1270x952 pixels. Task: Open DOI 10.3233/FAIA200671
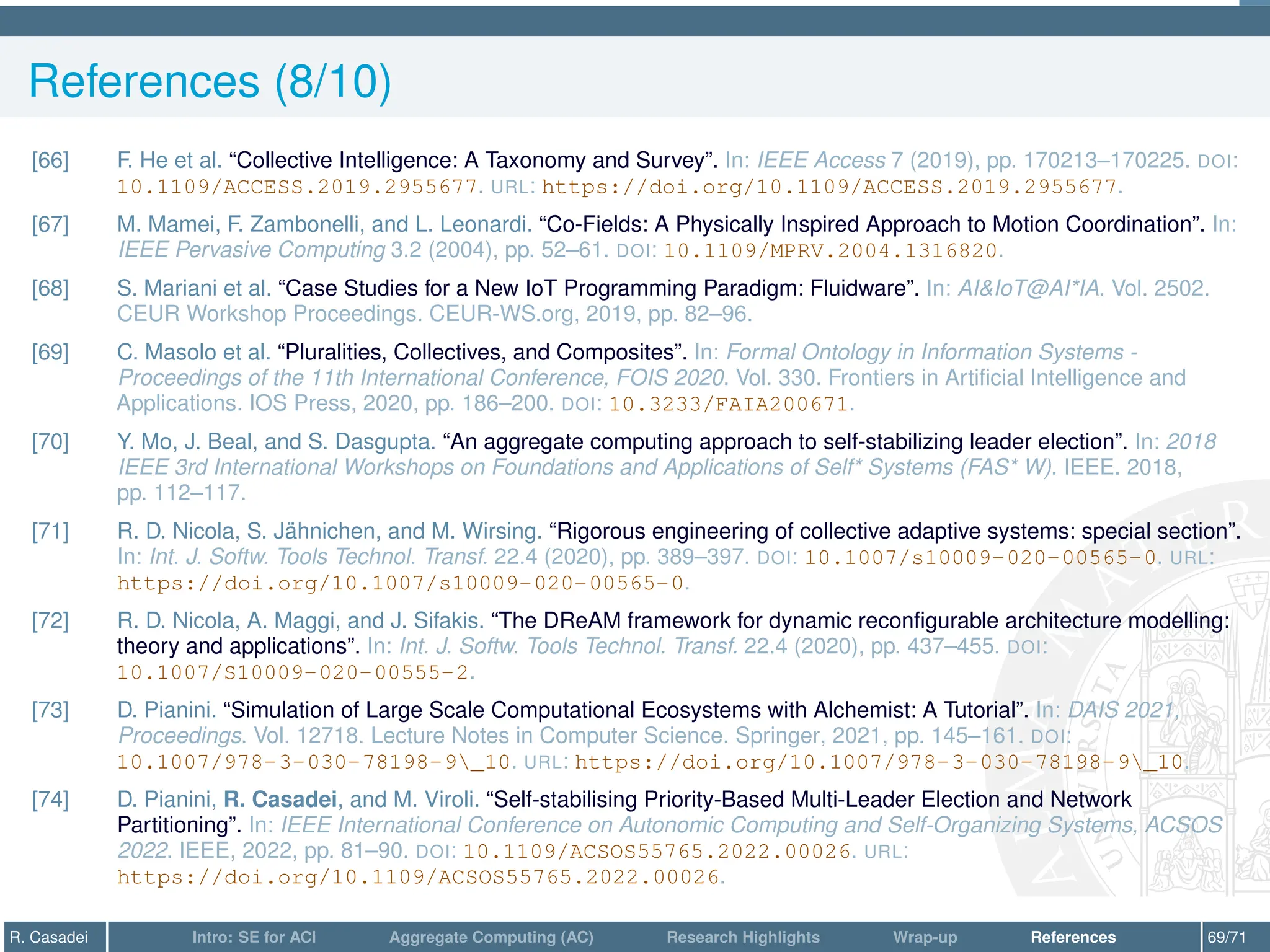(728, 404)
